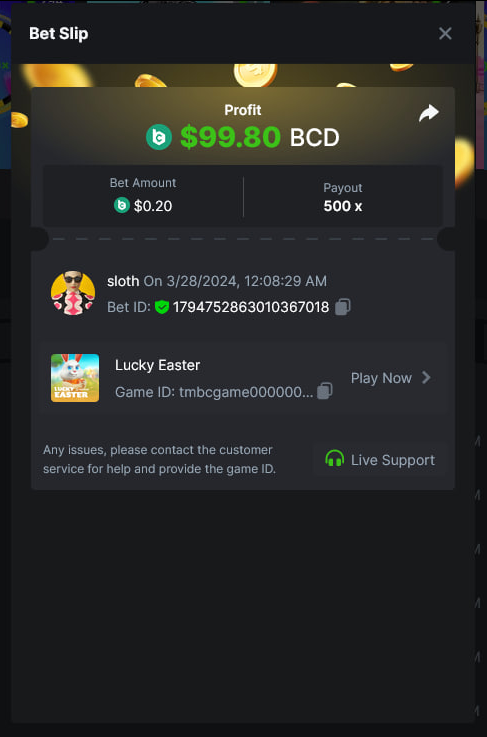Copy the Bet ID number
The height and width of the screenshot is (737, 487).
pos(343,307)
